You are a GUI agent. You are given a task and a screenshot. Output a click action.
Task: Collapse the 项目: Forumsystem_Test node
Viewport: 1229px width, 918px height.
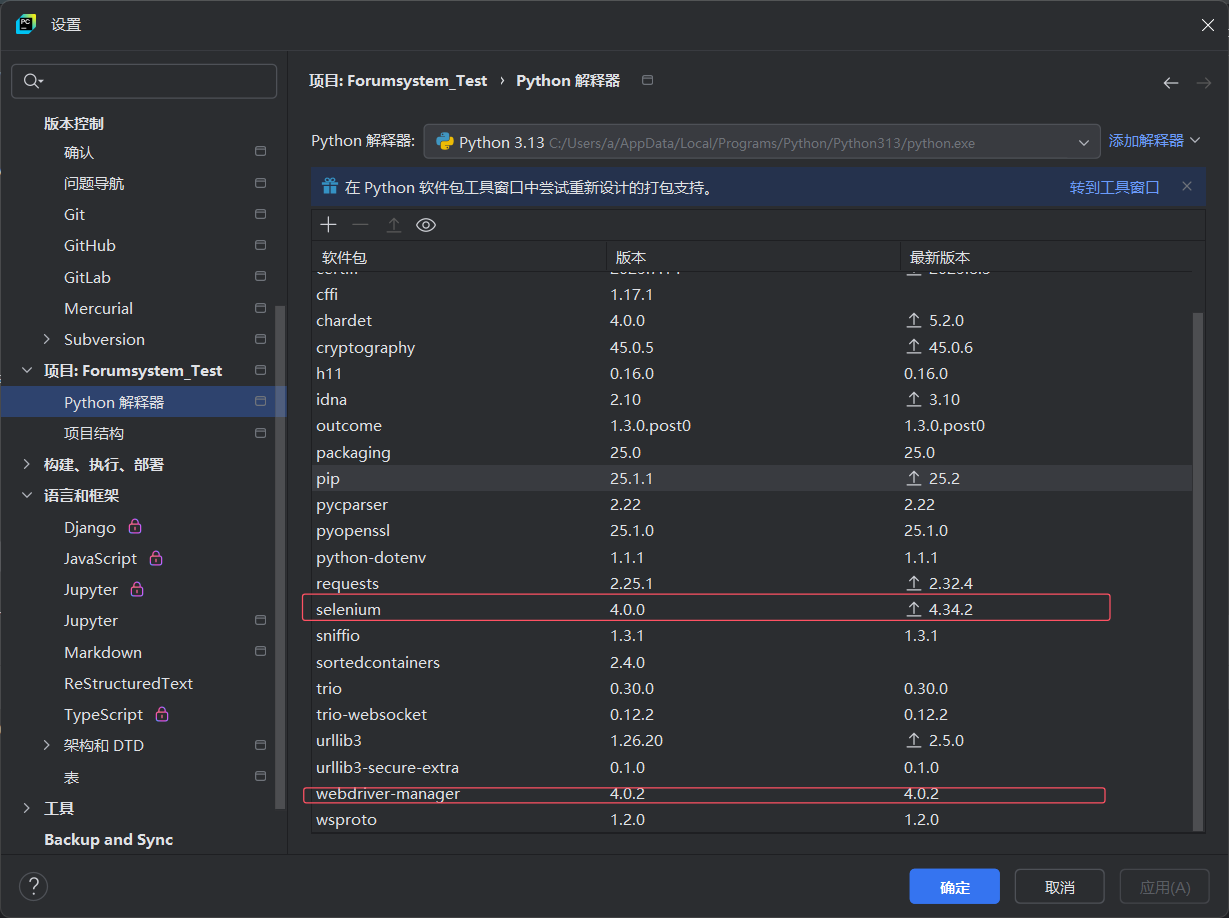[x=27, y=370]
